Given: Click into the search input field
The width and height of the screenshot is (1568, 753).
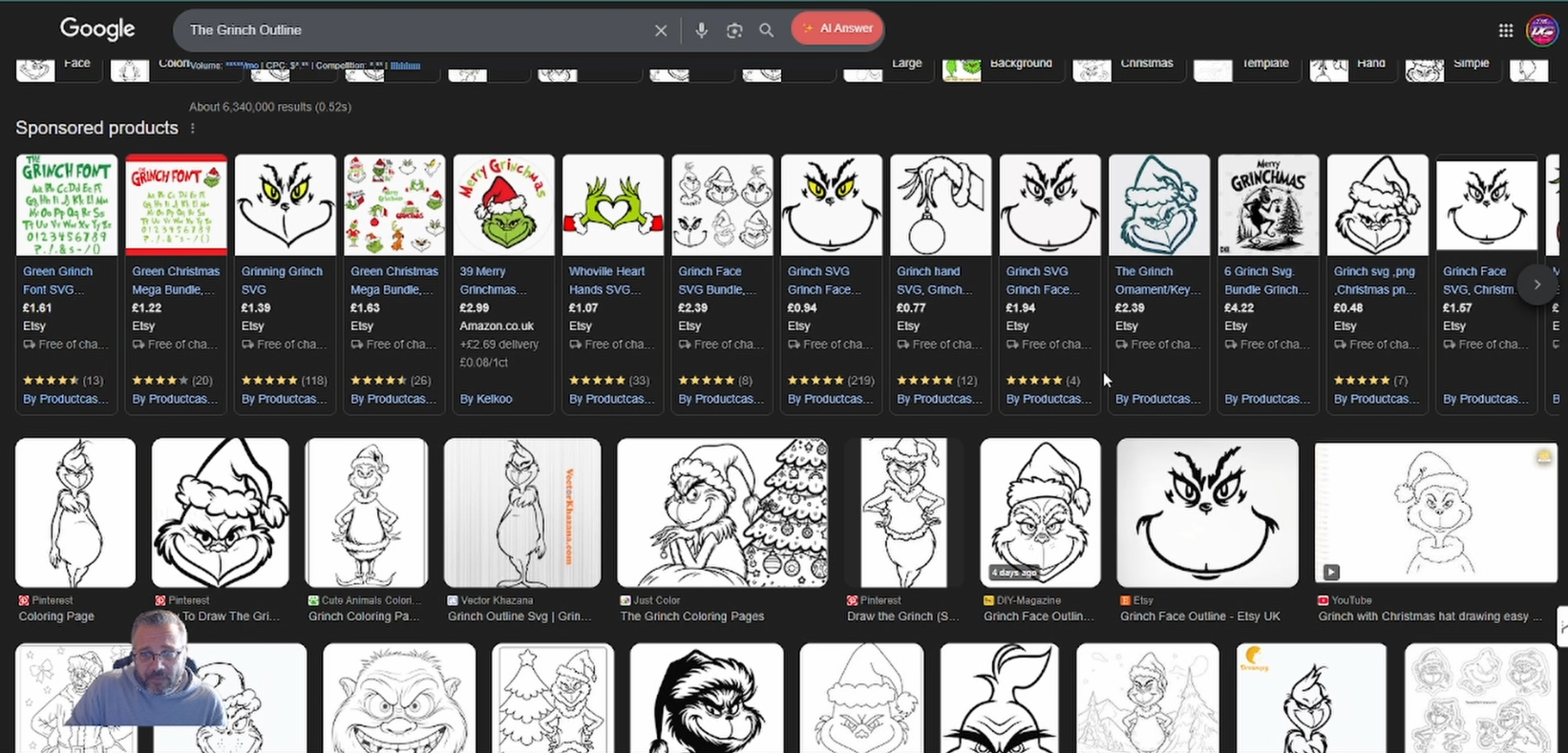Looking at the screenshot, I should [411, 31].
